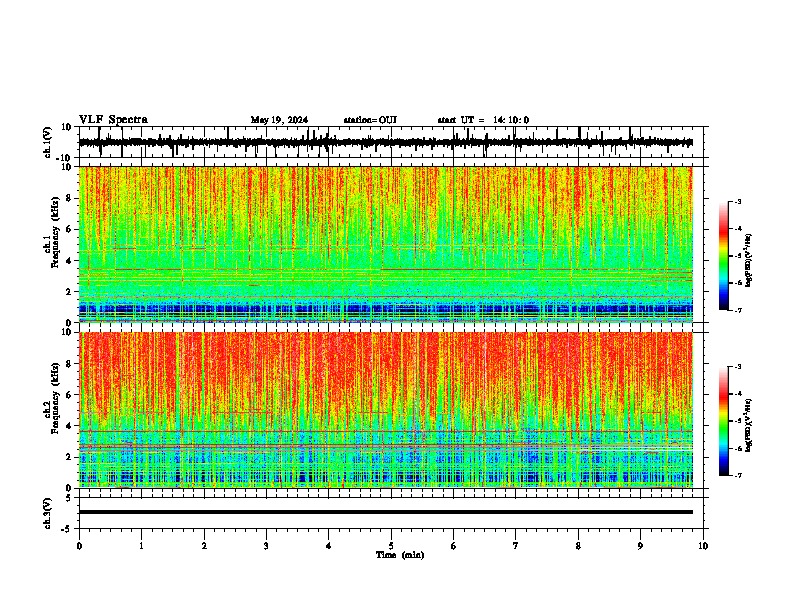Click the '10' tick at time axis end
This screenshot has height=612, width=792.
tap(703, 546)
